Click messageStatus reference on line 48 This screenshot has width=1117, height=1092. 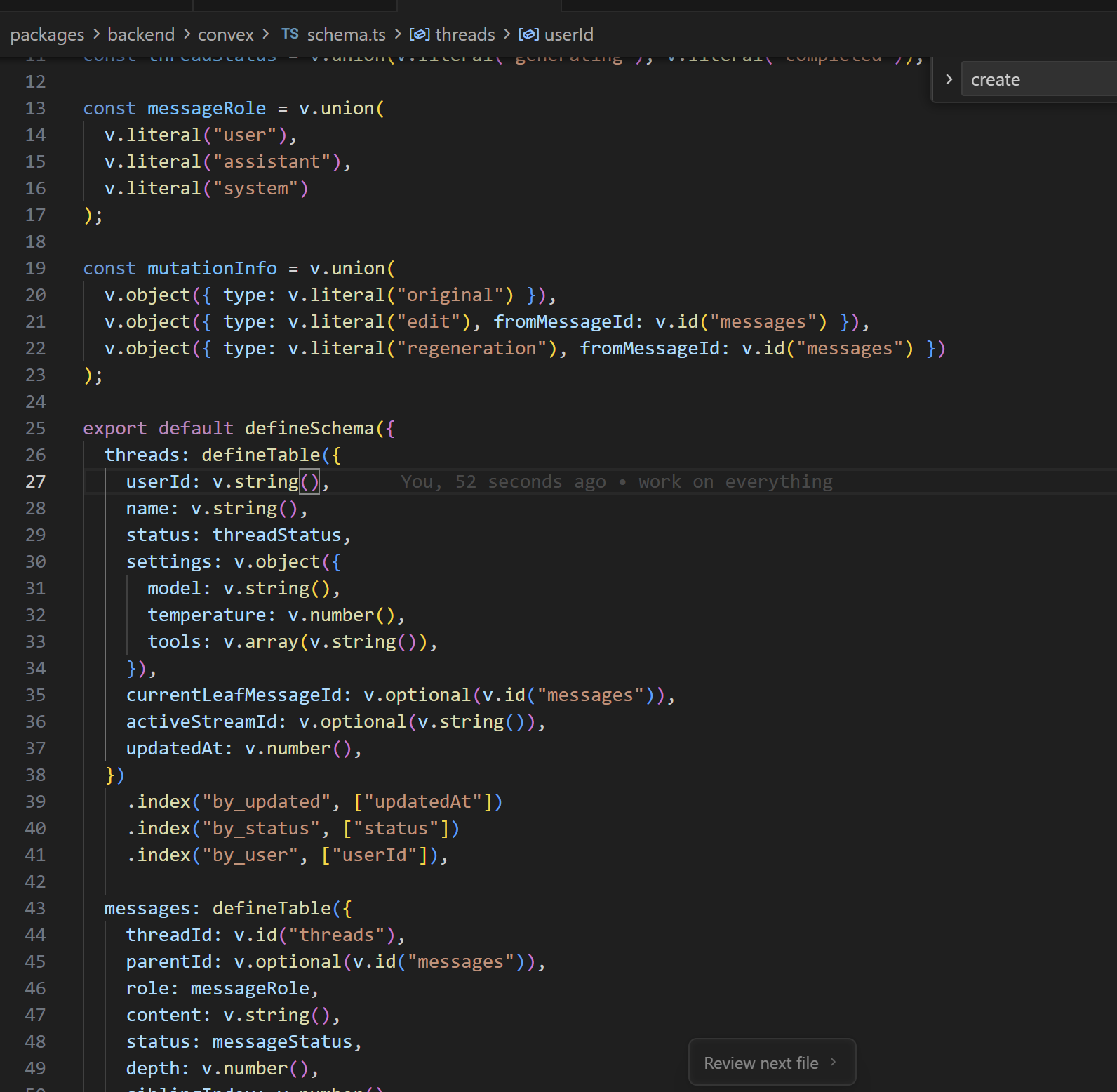coord(281,1041)
